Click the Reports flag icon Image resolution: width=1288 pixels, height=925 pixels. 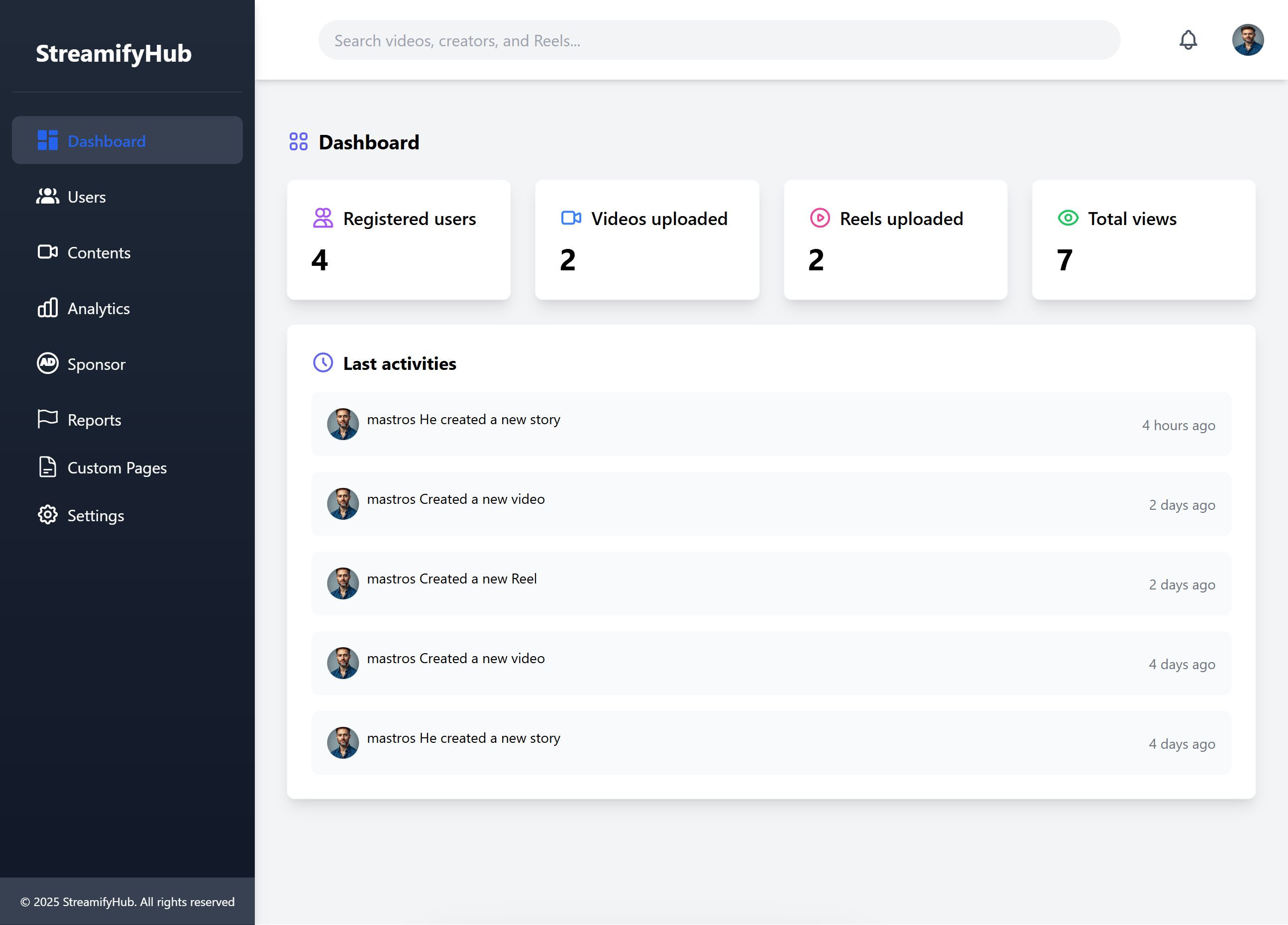click(x=48, y=419)
